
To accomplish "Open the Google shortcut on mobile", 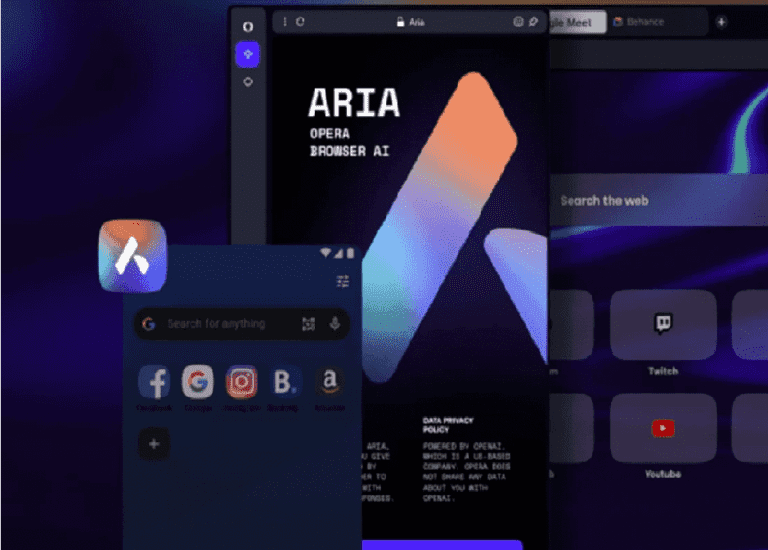I will point(198,382).
